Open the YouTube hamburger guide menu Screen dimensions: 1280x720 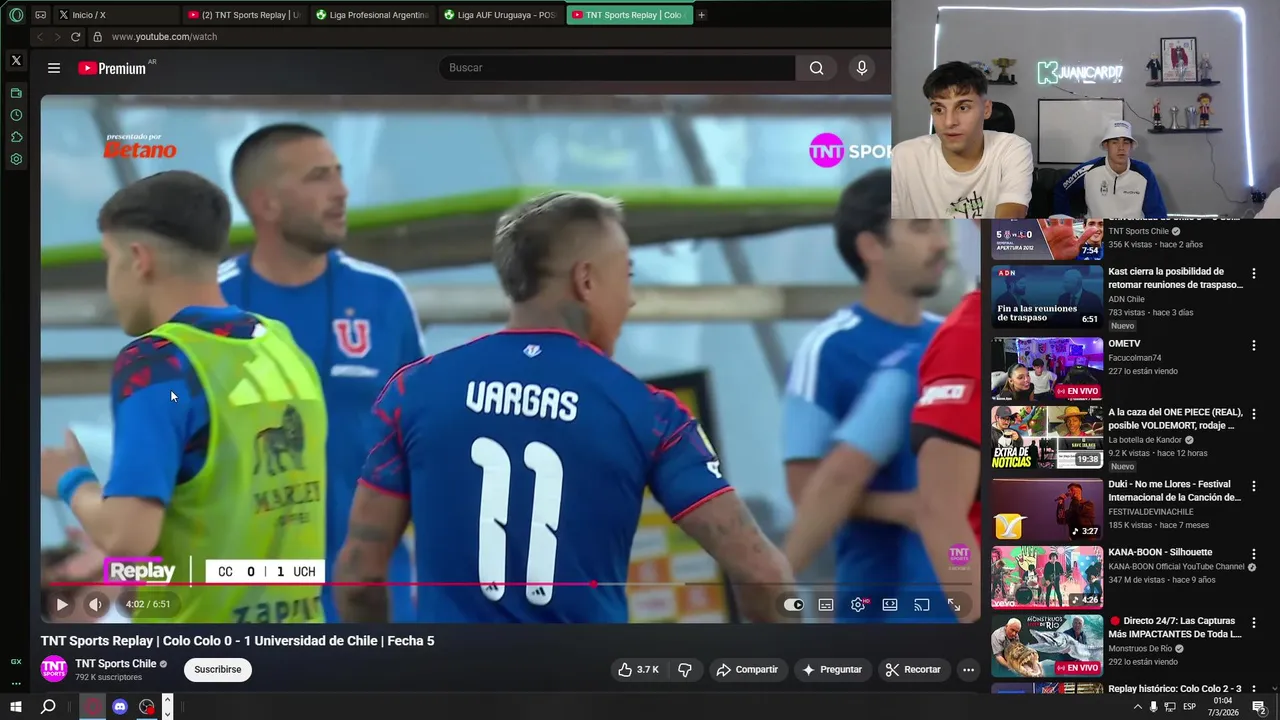pos(54,68)
